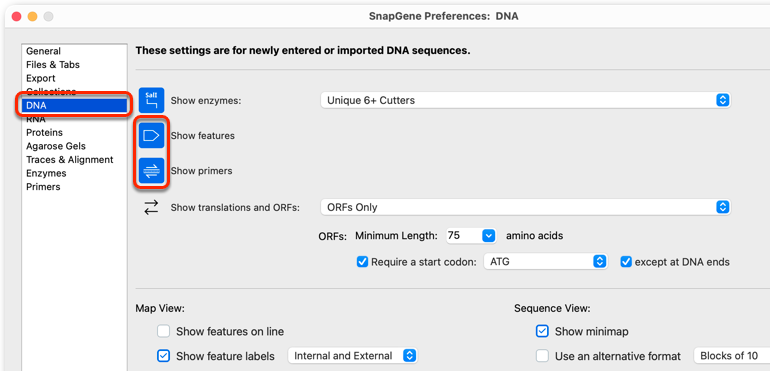Select Traces & Alignment preferences category

pyautogui.click(x=75, y=160)
